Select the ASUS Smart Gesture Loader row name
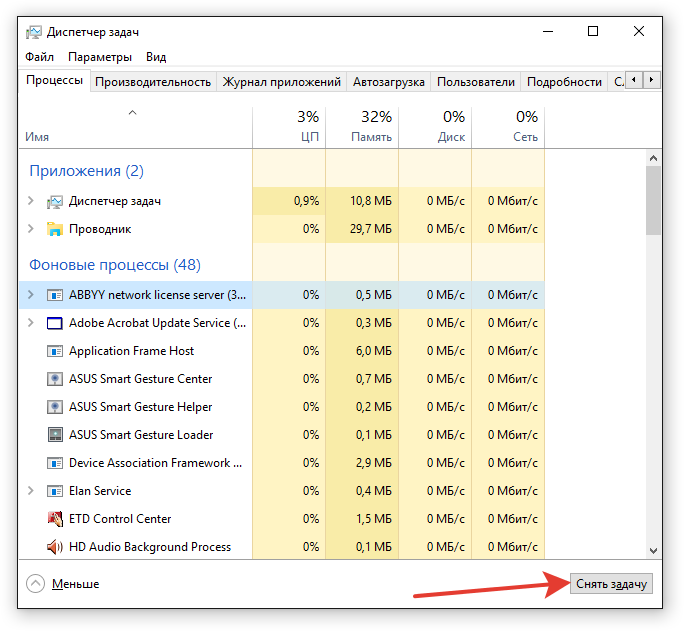 (141, 435)
